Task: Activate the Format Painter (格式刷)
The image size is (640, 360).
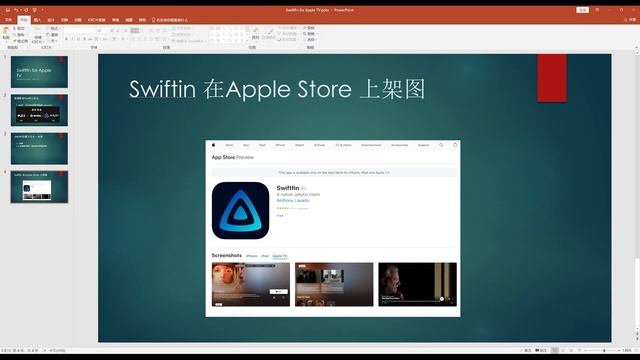Action: click(x=20, y=41)
